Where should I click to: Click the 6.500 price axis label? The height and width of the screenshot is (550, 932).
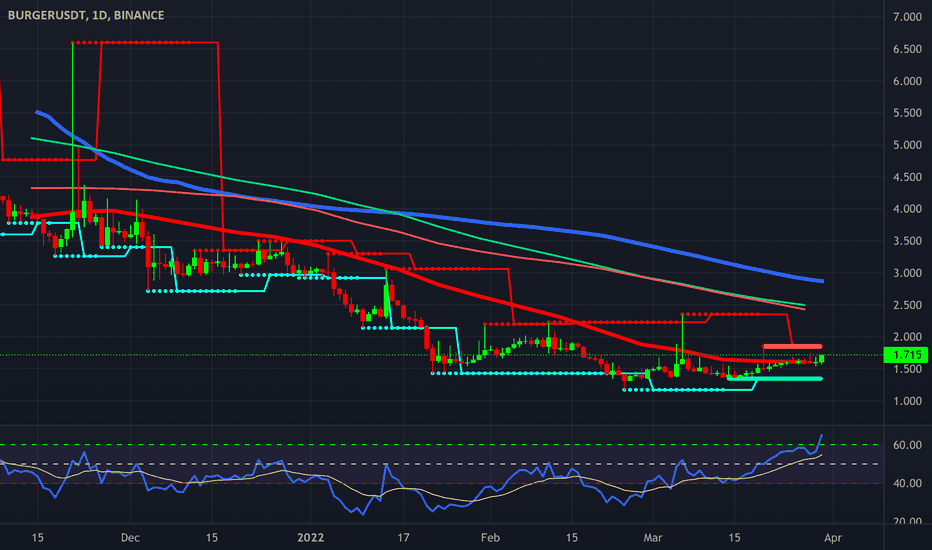coord(907,49)
